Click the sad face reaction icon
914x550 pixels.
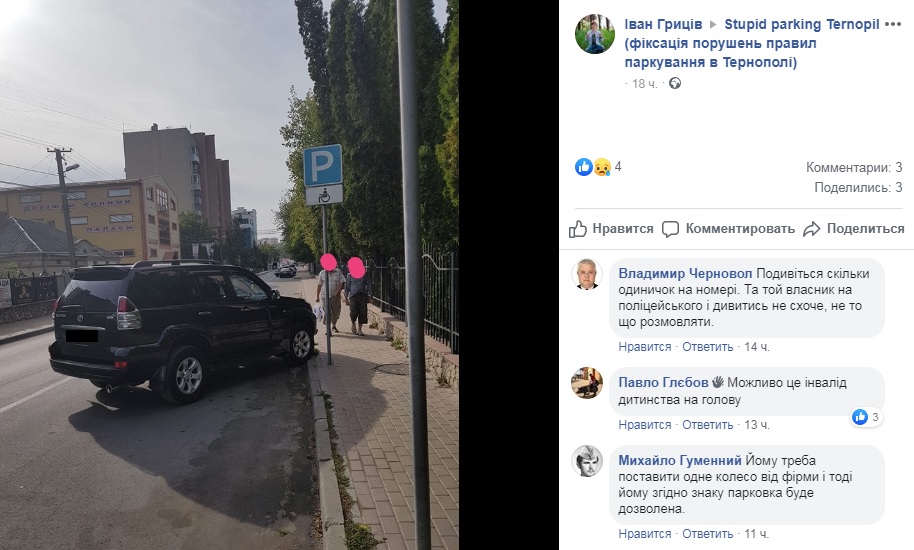tap(602, 167)
